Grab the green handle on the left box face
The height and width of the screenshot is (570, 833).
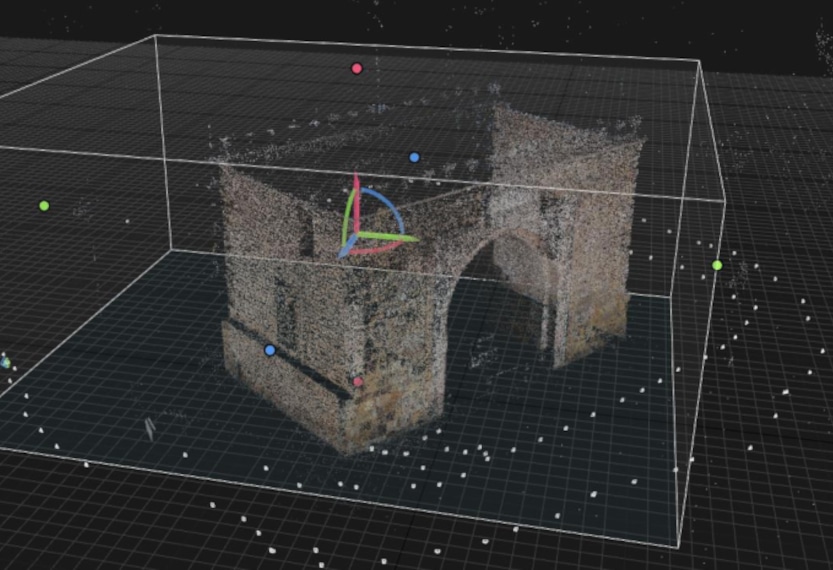[44, 206]
